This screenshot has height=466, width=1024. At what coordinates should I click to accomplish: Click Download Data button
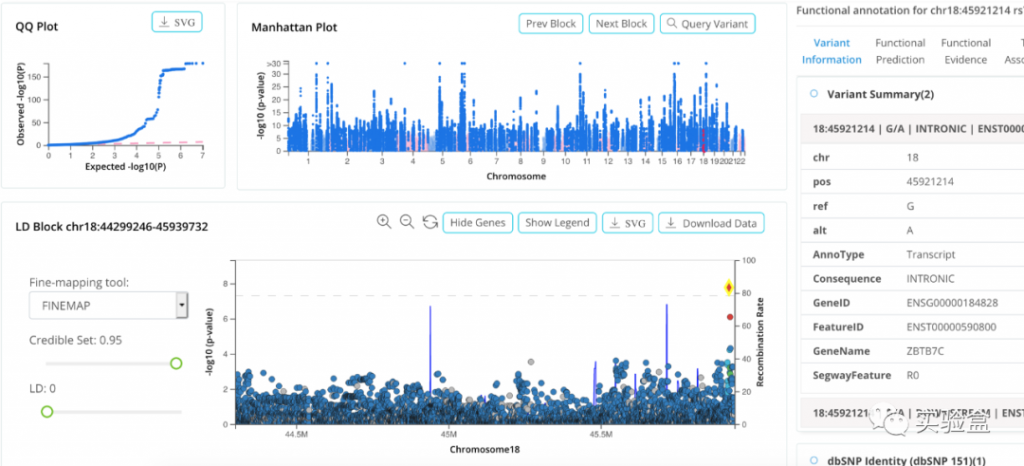pos(711,223)
